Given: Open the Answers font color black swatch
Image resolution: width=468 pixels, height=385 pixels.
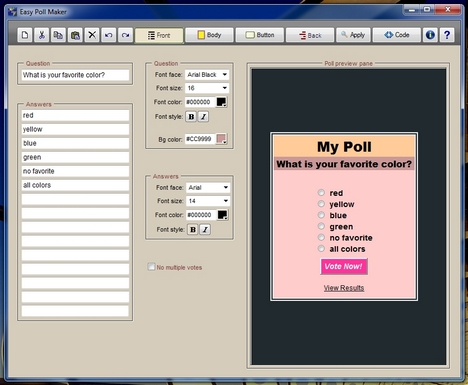Looking at the screenshot, I should pos(223,215).
